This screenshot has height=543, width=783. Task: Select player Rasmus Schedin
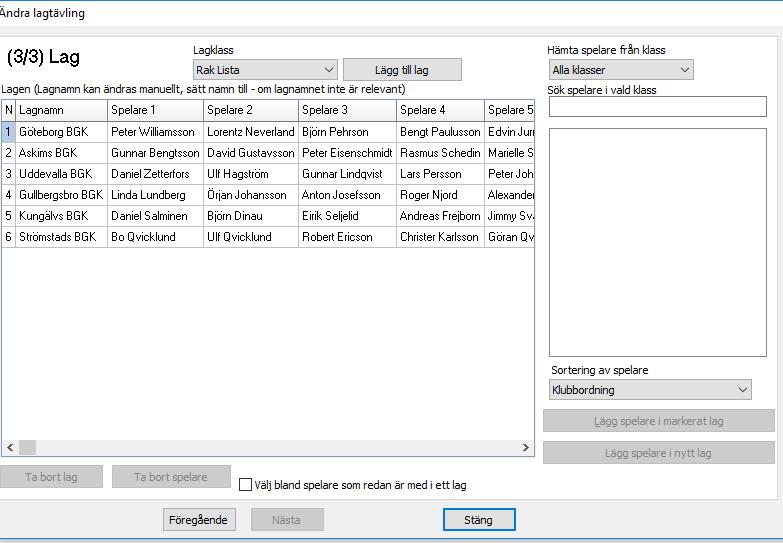[x=440, y=153]
